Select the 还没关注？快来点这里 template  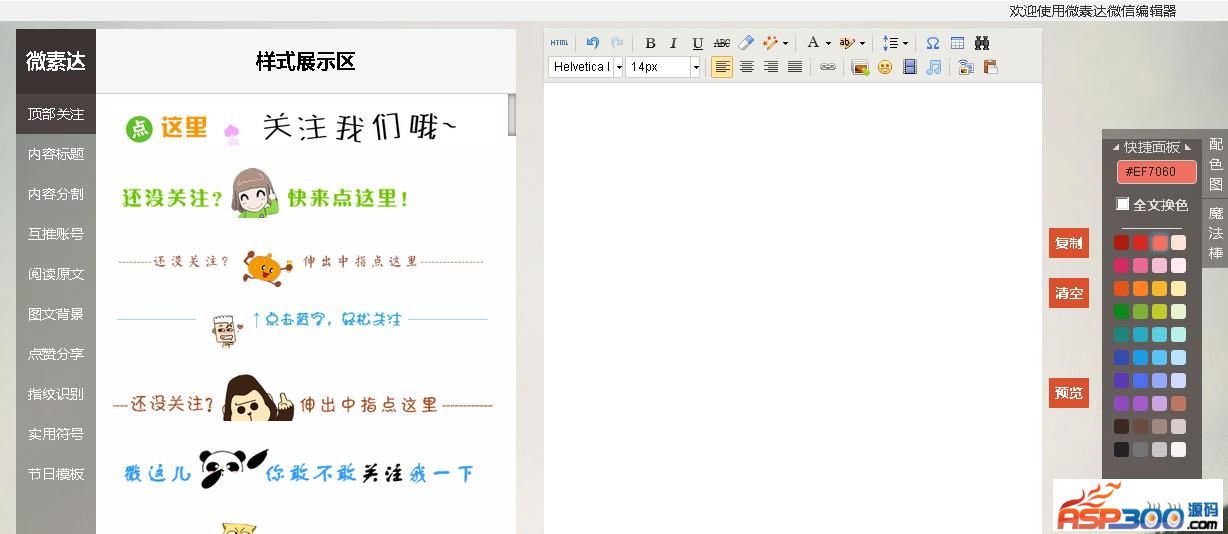(266, 193)
